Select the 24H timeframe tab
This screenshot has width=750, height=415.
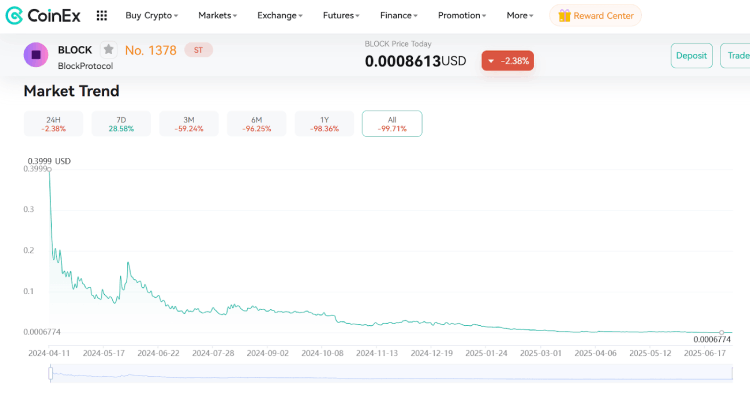[54, 124]
